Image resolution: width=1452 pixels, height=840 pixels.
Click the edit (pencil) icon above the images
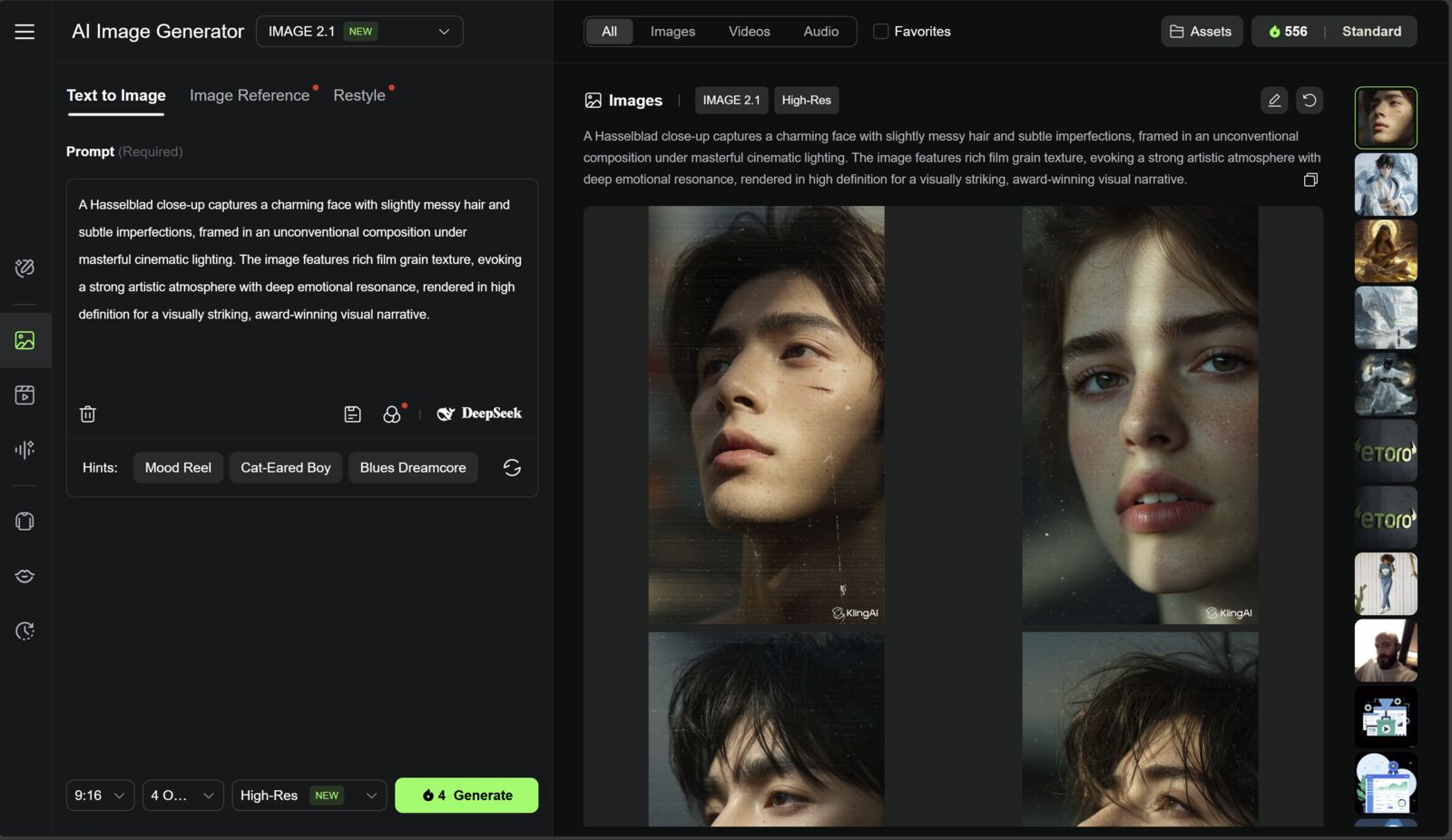point(1274,100)
